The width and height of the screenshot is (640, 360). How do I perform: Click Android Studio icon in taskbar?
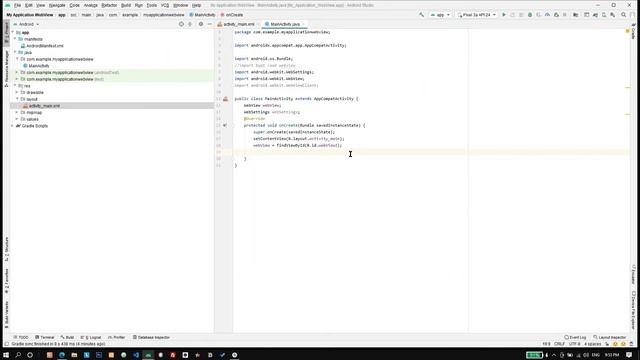(148, 355)
